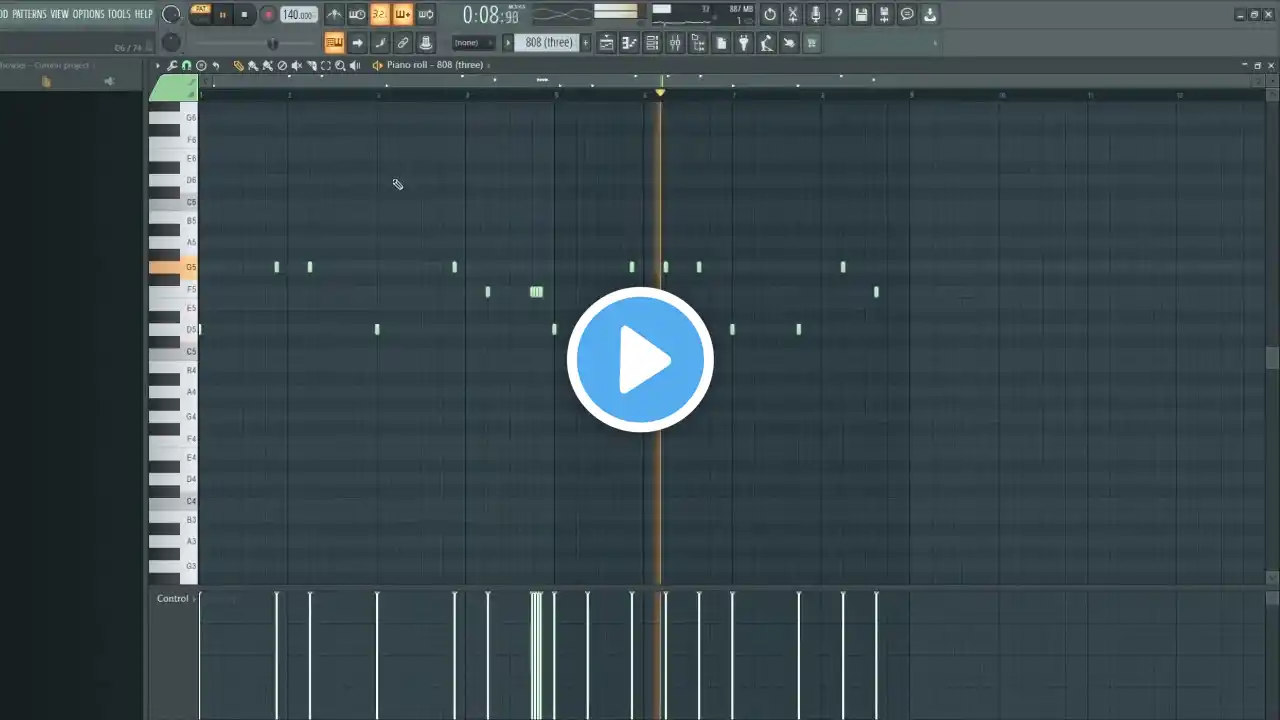1280x720 pixels.
Task: Open the Playlist view icon
Action: click(x=606, y=43)
